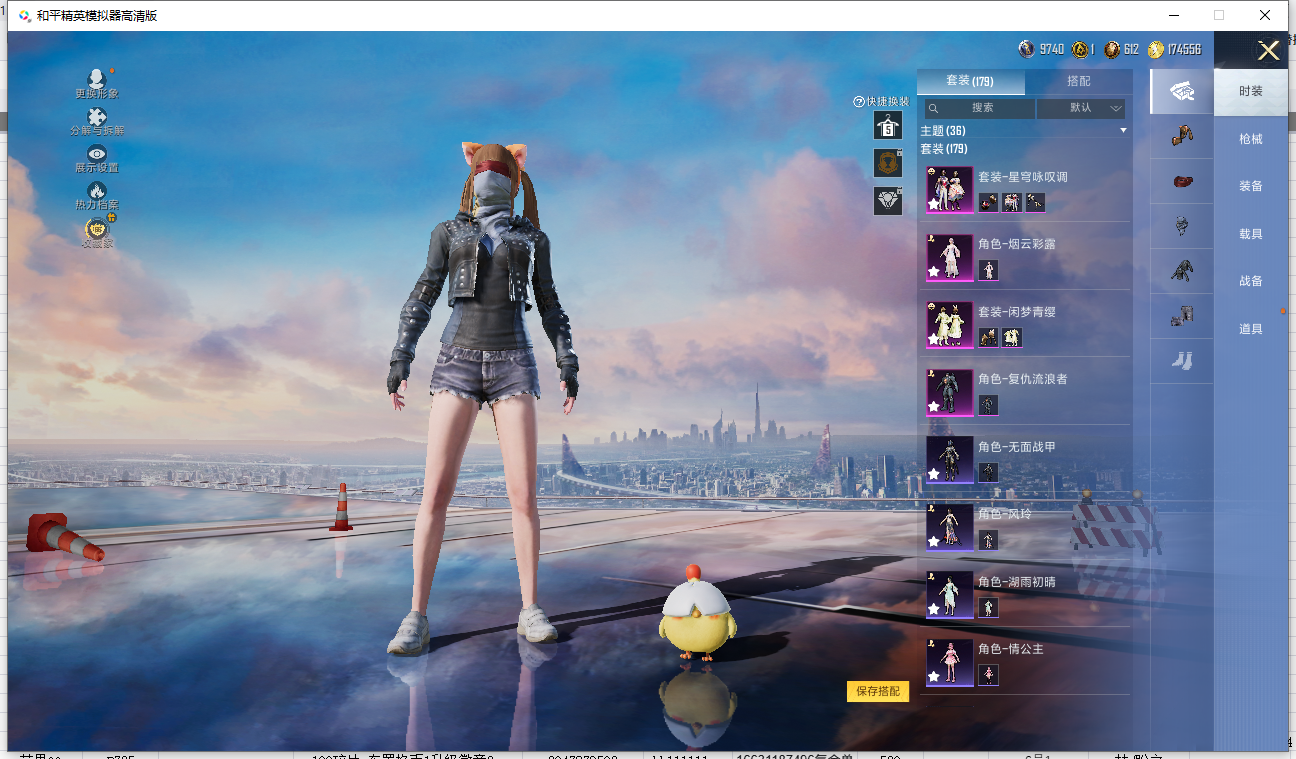Toggle favorite star on 套装-星穹咏叹调
The image size is (1296, 759).
point(934,204)
